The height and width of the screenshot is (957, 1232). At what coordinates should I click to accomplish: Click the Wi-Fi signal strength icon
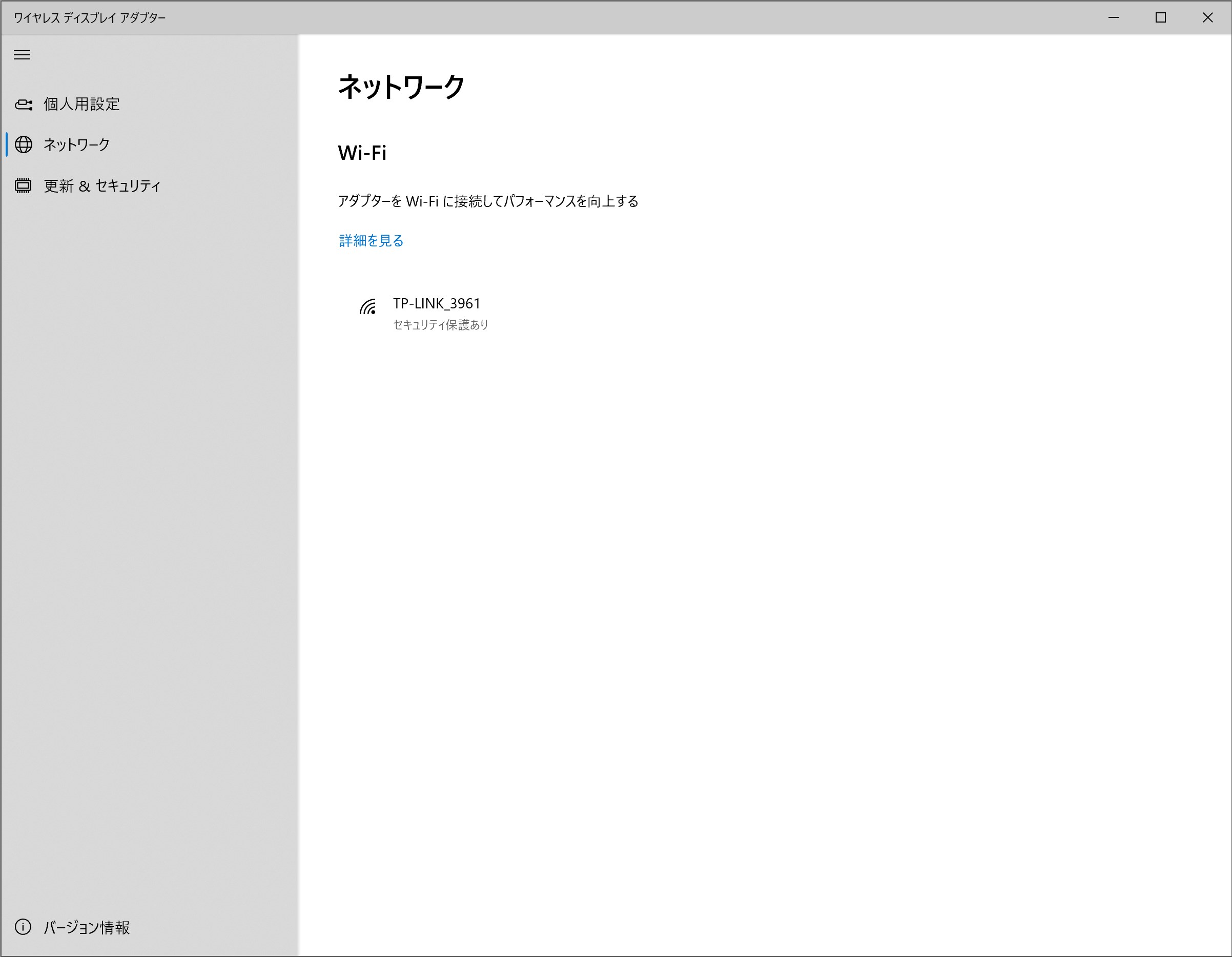(x=368, y=307)
